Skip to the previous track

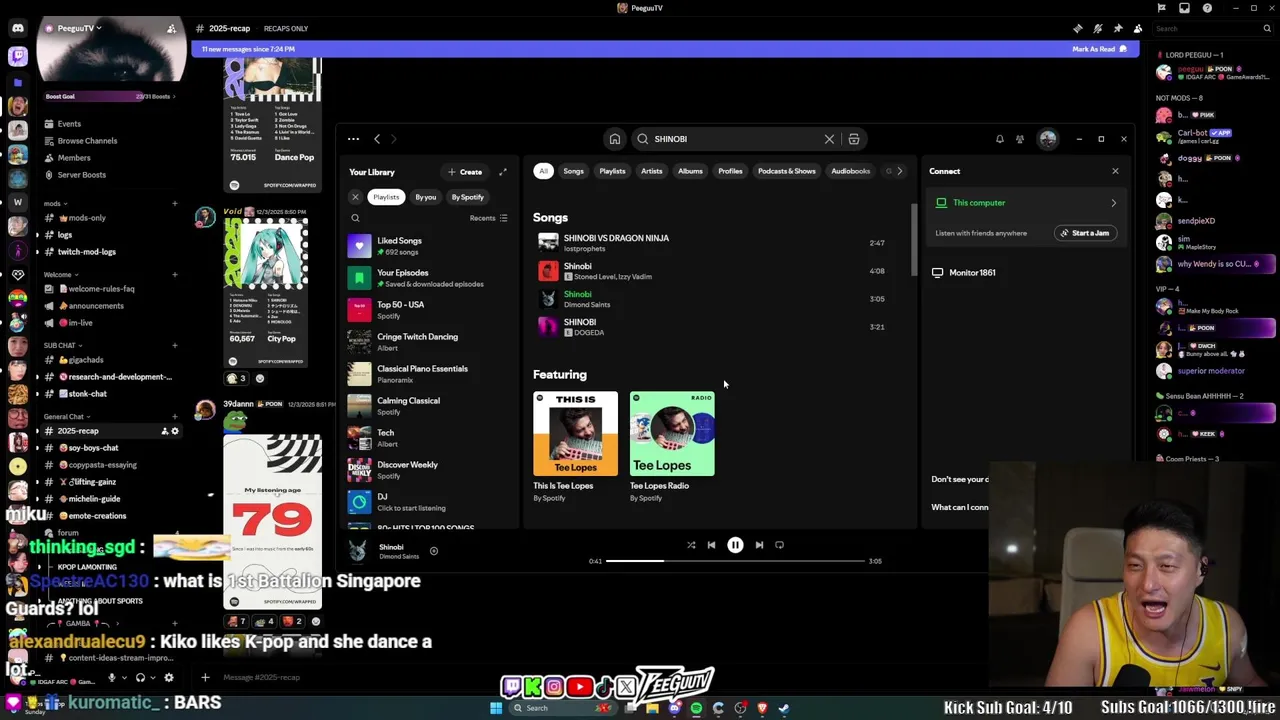(x=711, y=545)
